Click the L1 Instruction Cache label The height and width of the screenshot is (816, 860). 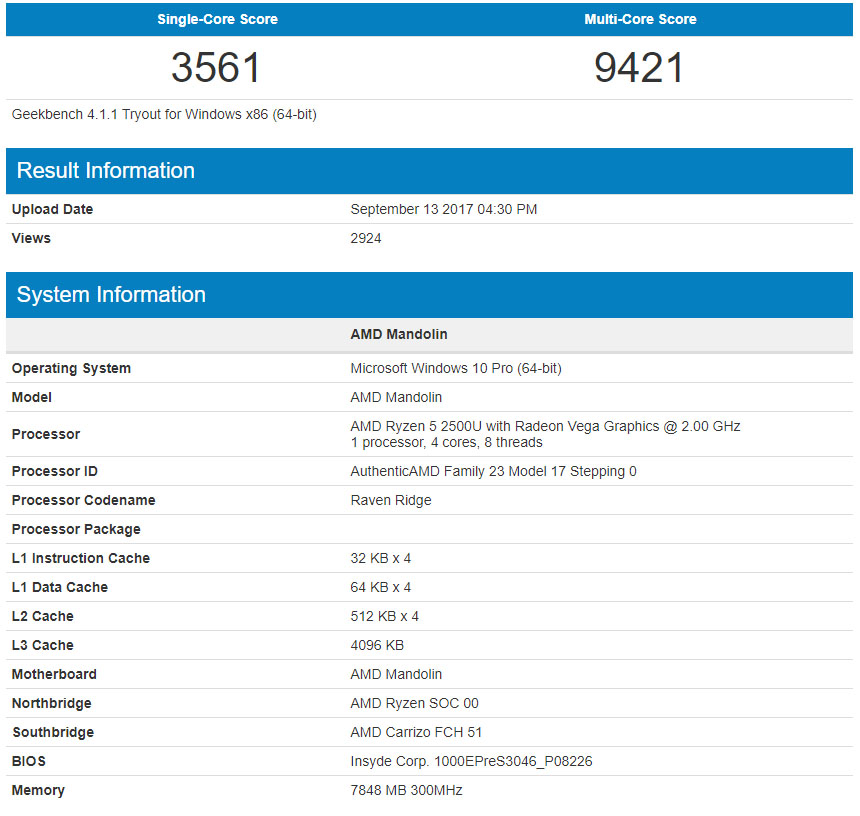(81, 558)
